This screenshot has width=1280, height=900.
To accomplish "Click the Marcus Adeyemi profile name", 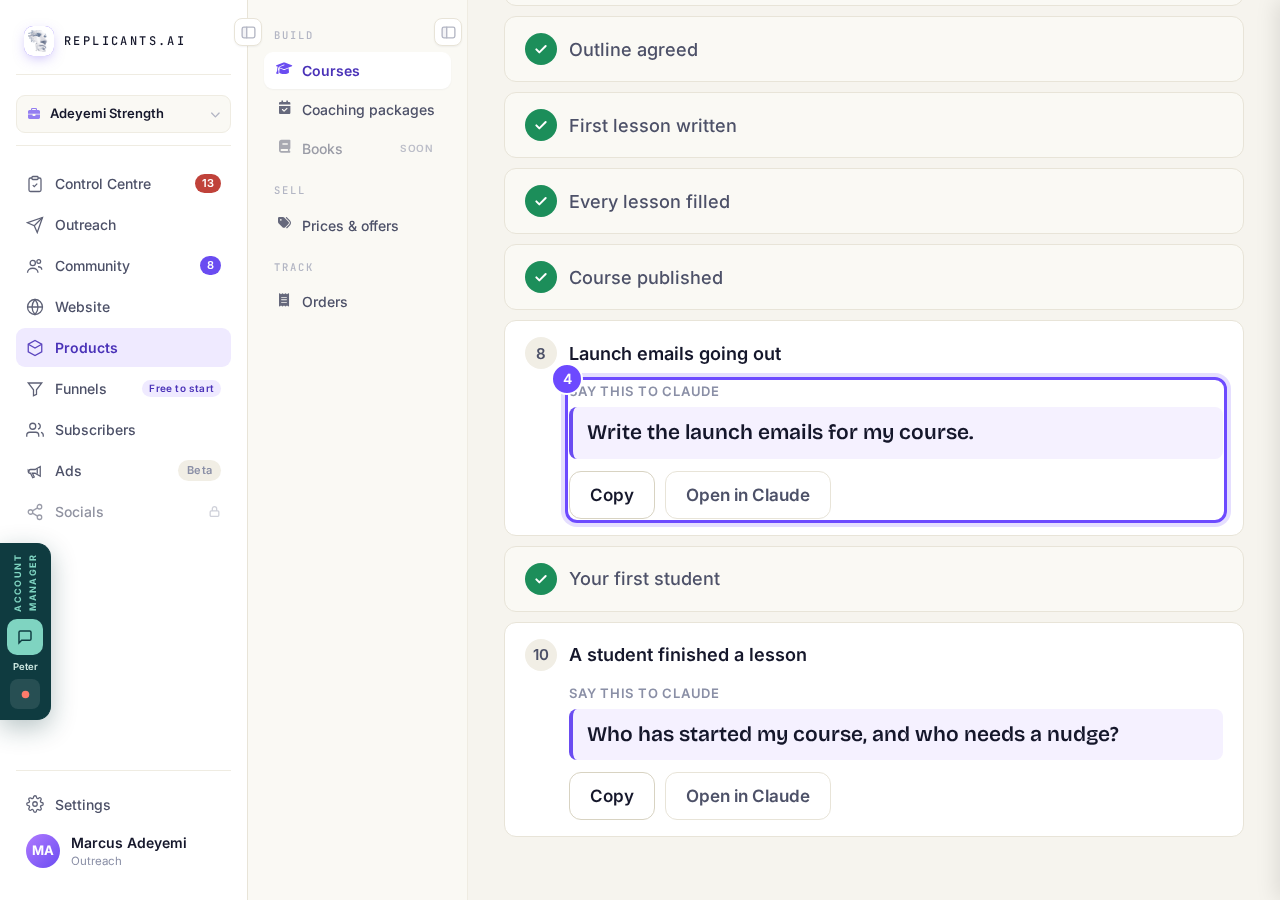I will [x=129, y=842].
